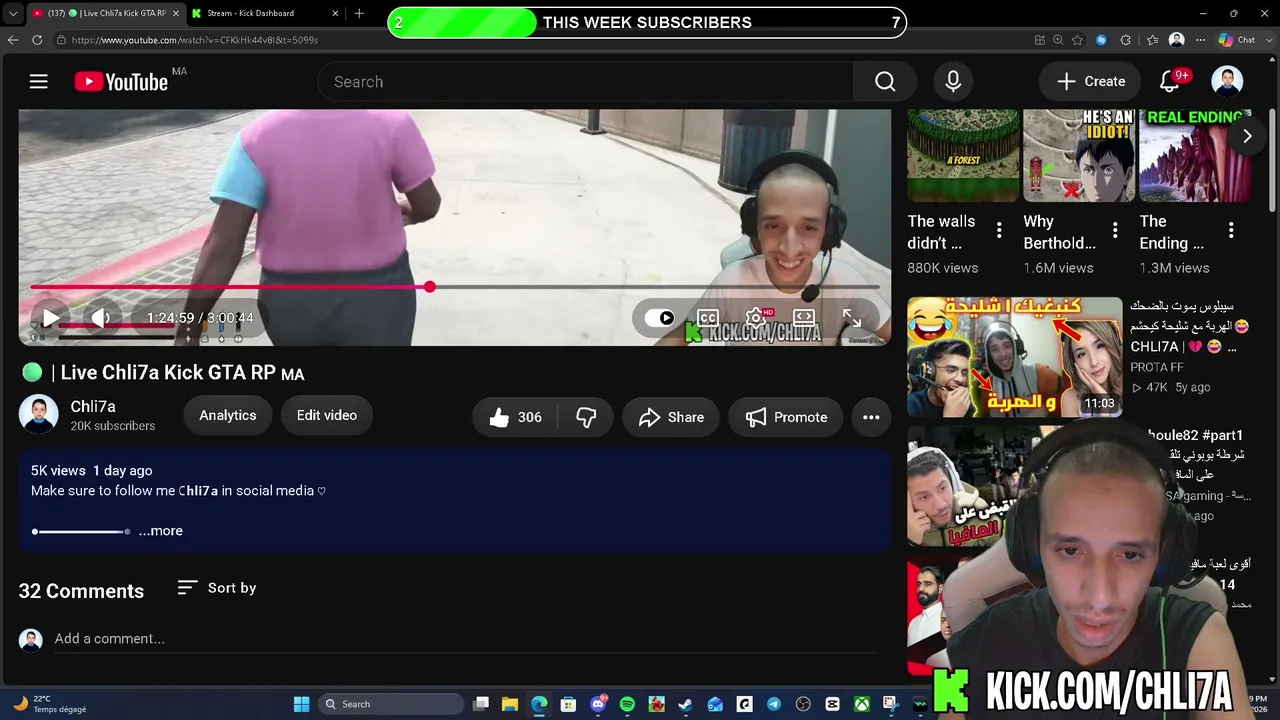The height and width of the screenshot is (720, 1280).
Task: Close the Kick Dashboard browser tab
Action: click(x=335, y=13)
